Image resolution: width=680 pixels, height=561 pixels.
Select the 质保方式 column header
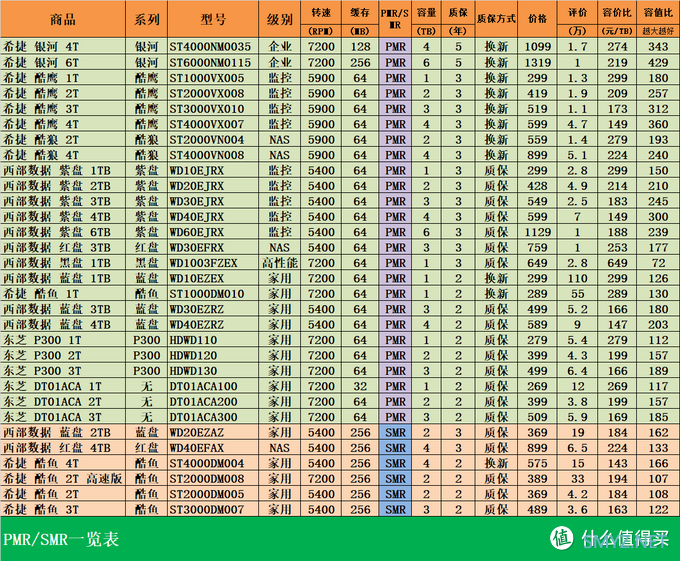tap(496, 20)
